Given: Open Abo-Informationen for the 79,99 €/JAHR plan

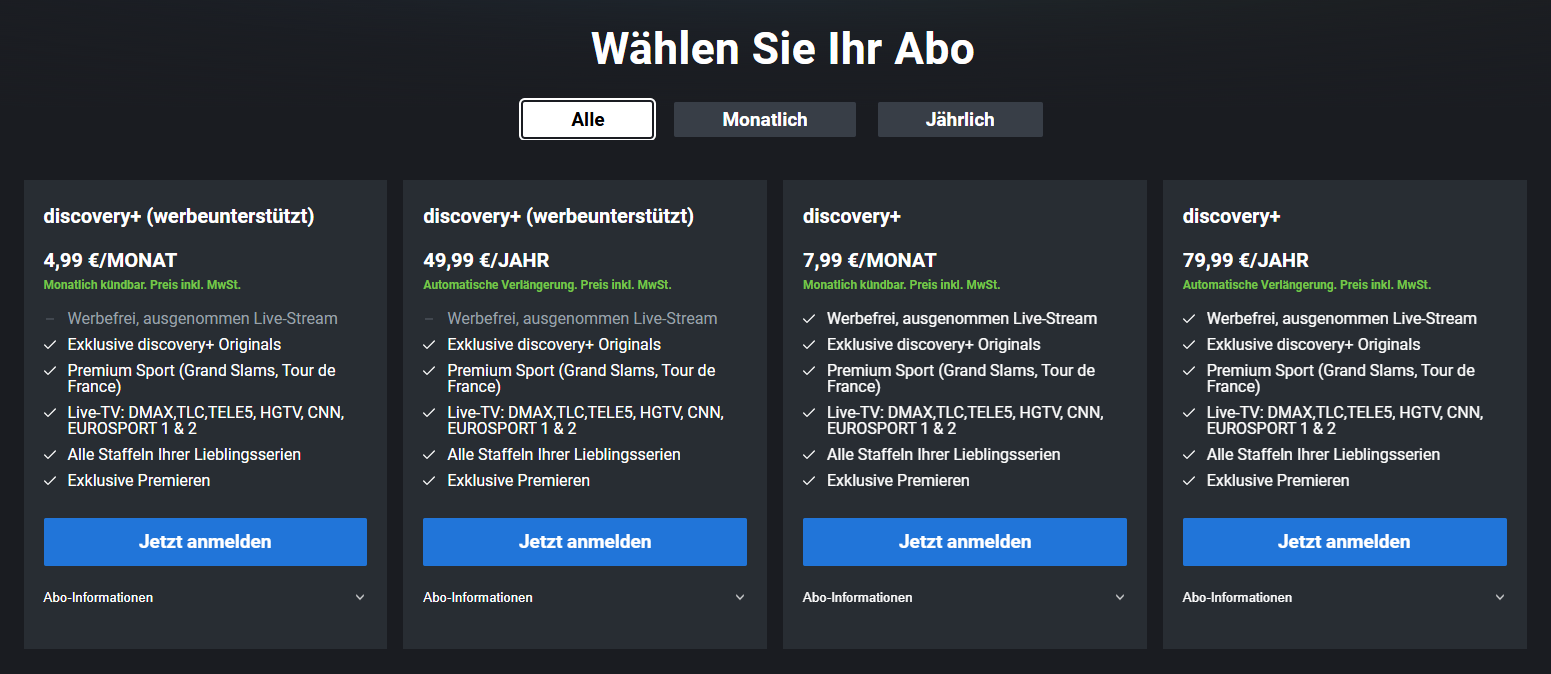Looking at the screenshot, I should point(1344,597).
